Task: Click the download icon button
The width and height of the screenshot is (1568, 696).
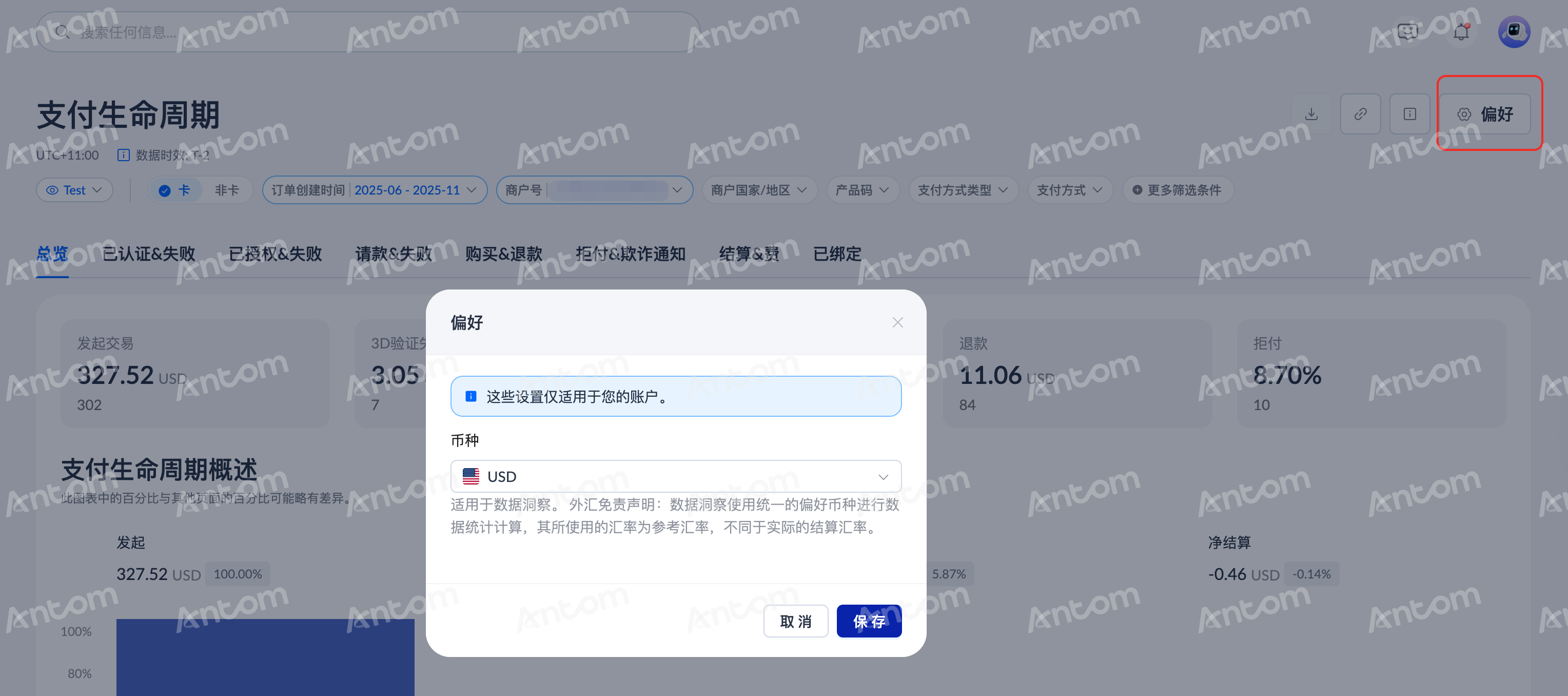Action: point(1311,114)
